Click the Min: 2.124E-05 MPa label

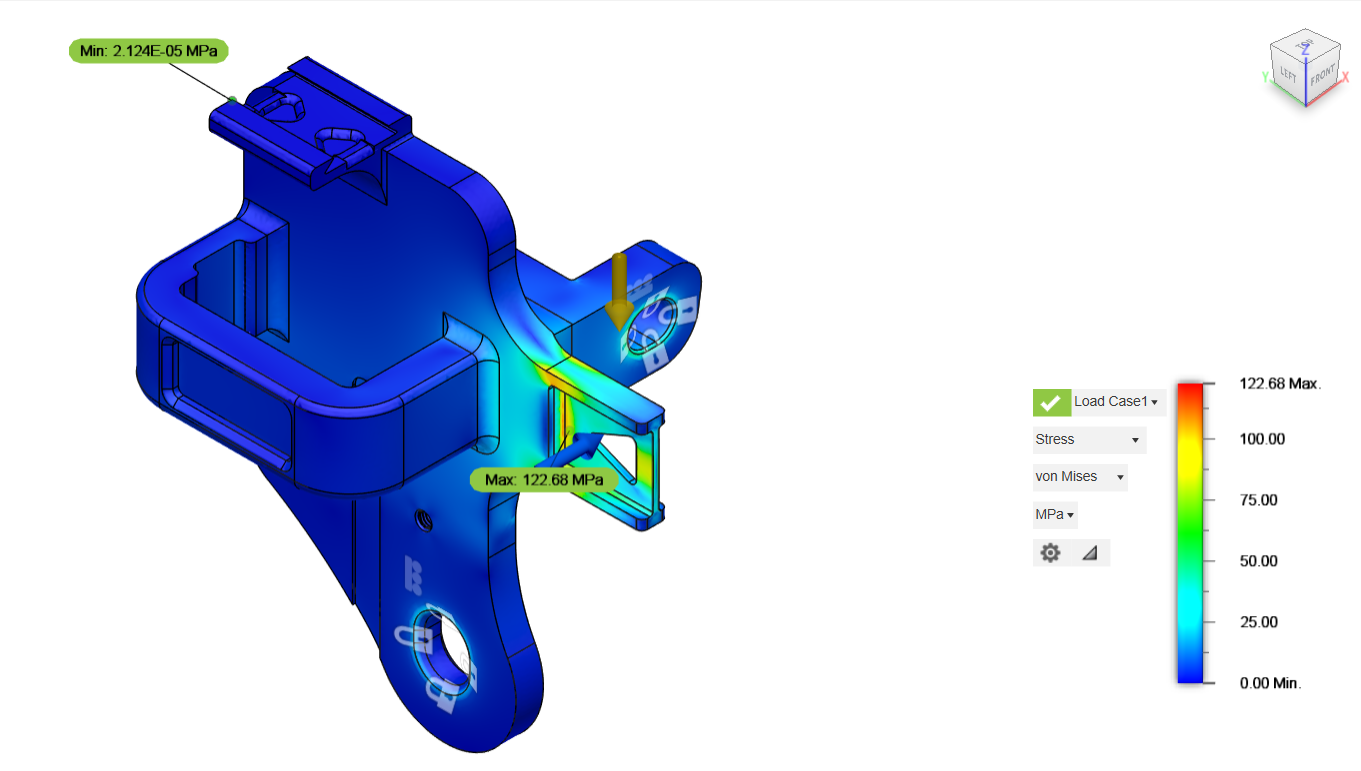[x=149, y=51]
